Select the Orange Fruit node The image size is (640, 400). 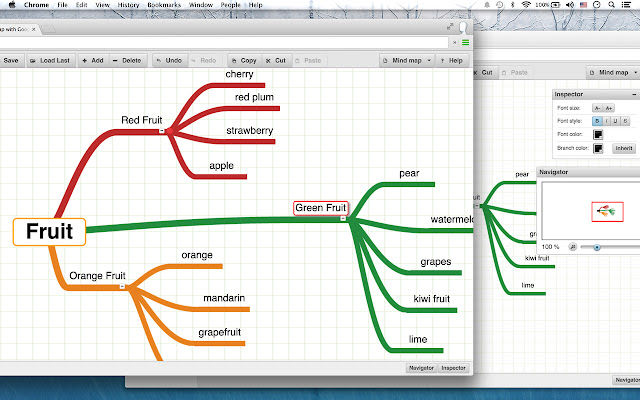[x=97, y=276]
